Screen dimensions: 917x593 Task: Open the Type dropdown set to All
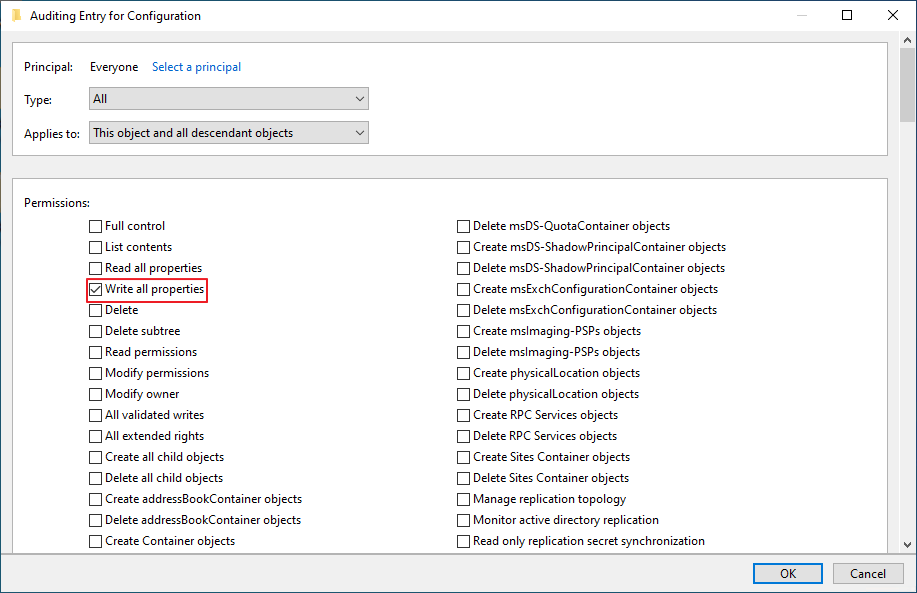pyautogui.click(x=229, y=99)
